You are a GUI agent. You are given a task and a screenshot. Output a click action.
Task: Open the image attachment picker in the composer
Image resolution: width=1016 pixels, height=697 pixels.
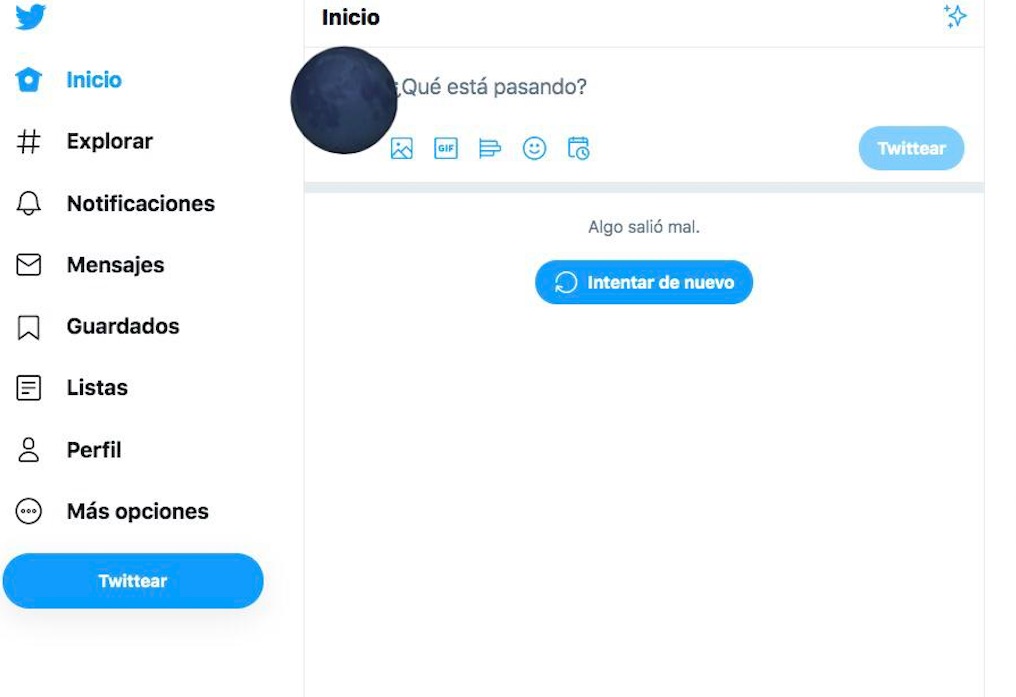401,148
